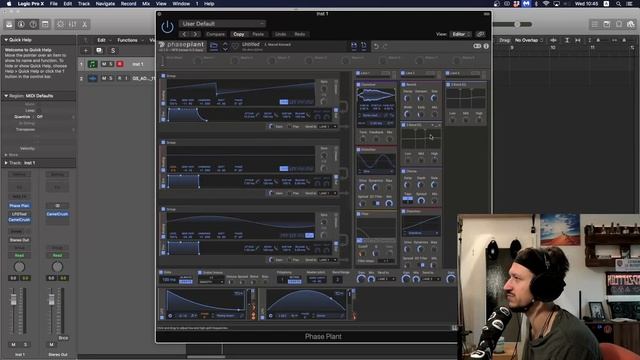The height and width of the screenshot is (360, 640).
Task: Record-enable the Inst 1 track
Action: [120, 64]
